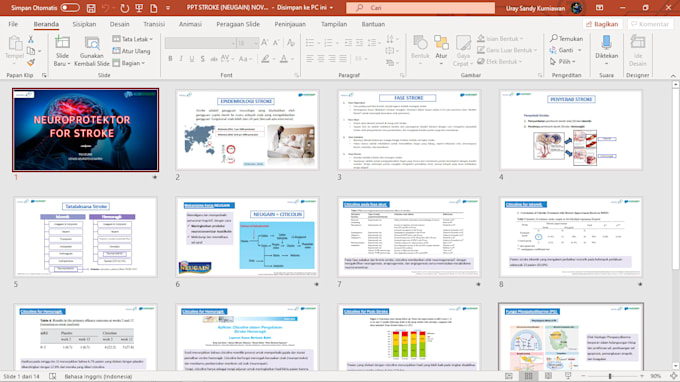Image resolution: width=680 pixels, height=382 pixels.
Task: Toggle Italic formatting
Action: (x=181, y=59)
